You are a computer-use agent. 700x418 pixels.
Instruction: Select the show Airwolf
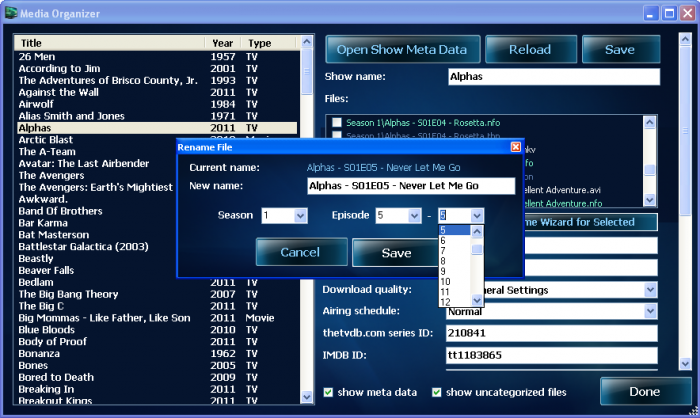157,104
